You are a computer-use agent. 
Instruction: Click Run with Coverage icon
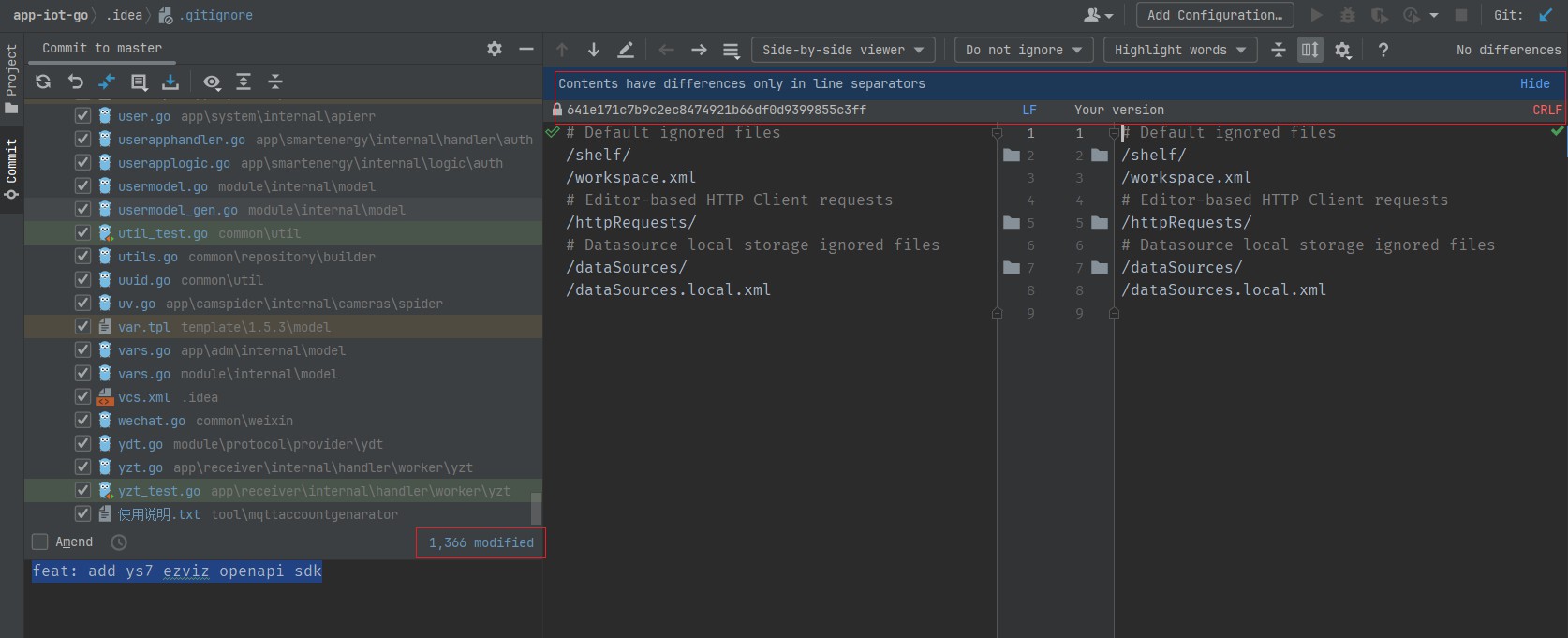coord(1379,15)
